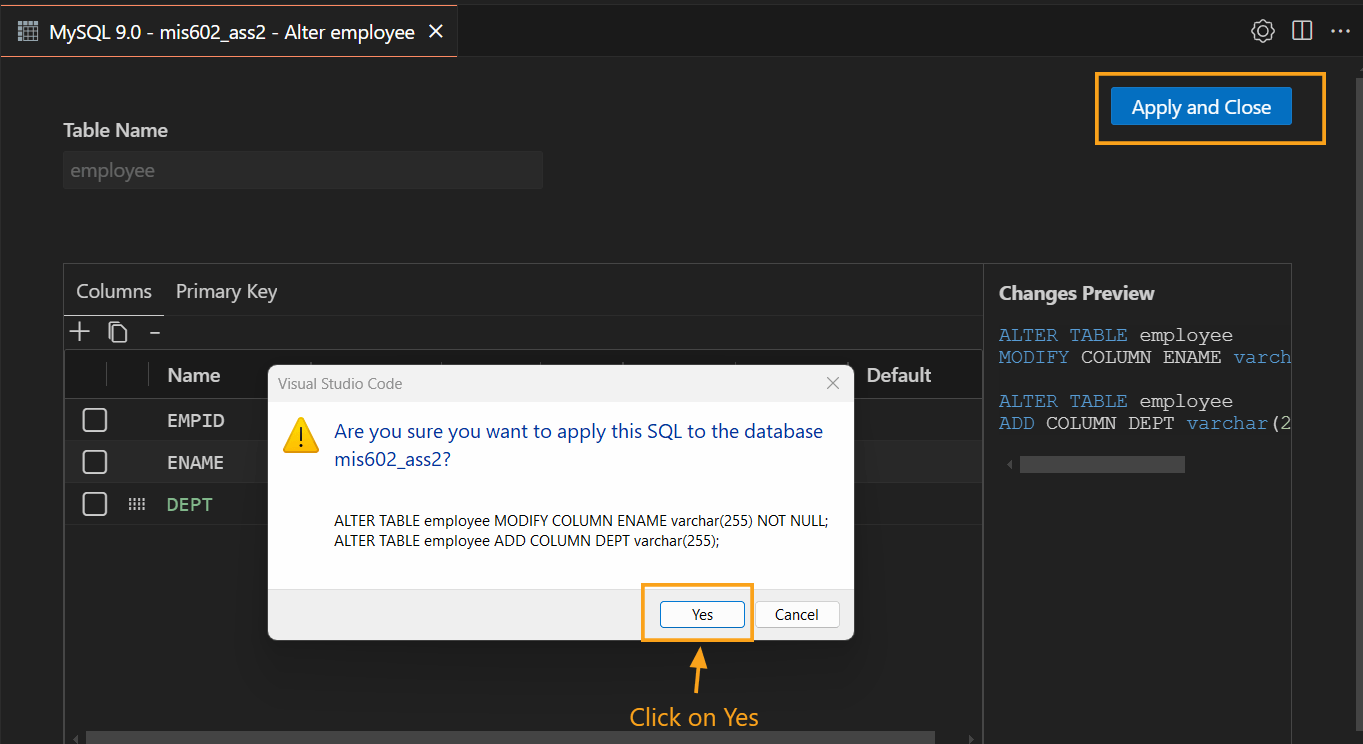Check the checkbox on the EMPID row
The width and height of the screenshot is (1363, 744).
click(x=94, y=420)
